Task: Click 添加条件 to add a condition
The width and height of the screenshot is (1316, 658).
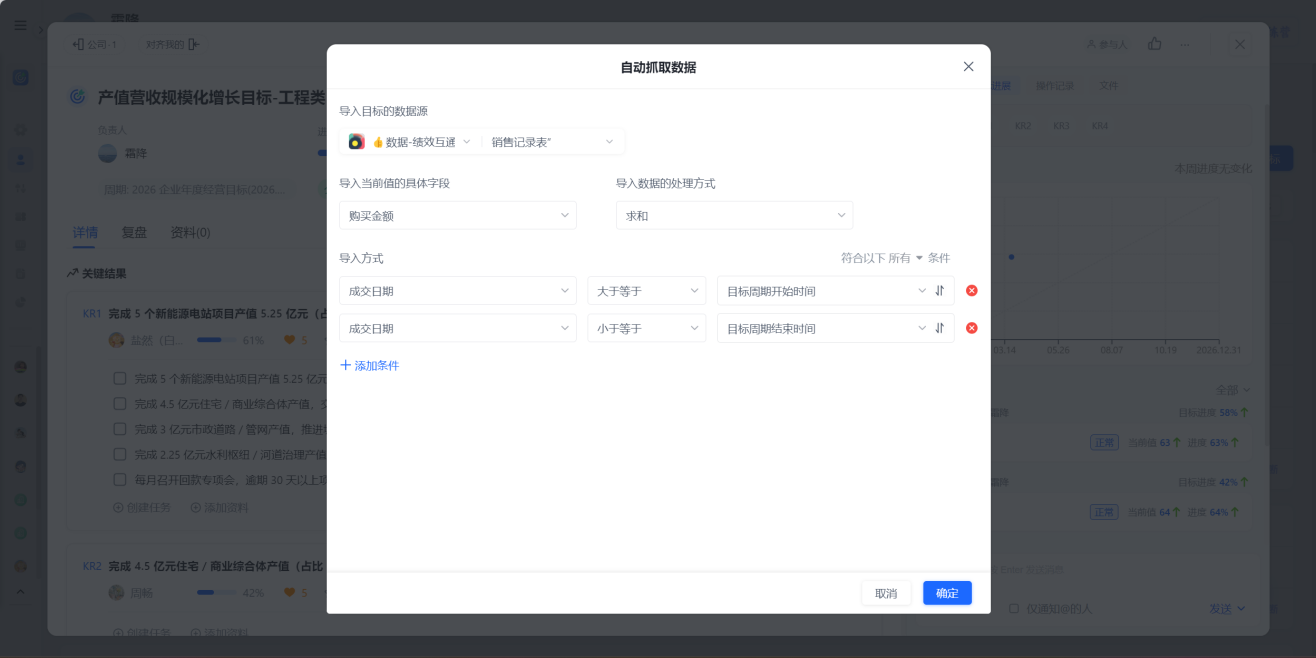Action: click(370, 366)
